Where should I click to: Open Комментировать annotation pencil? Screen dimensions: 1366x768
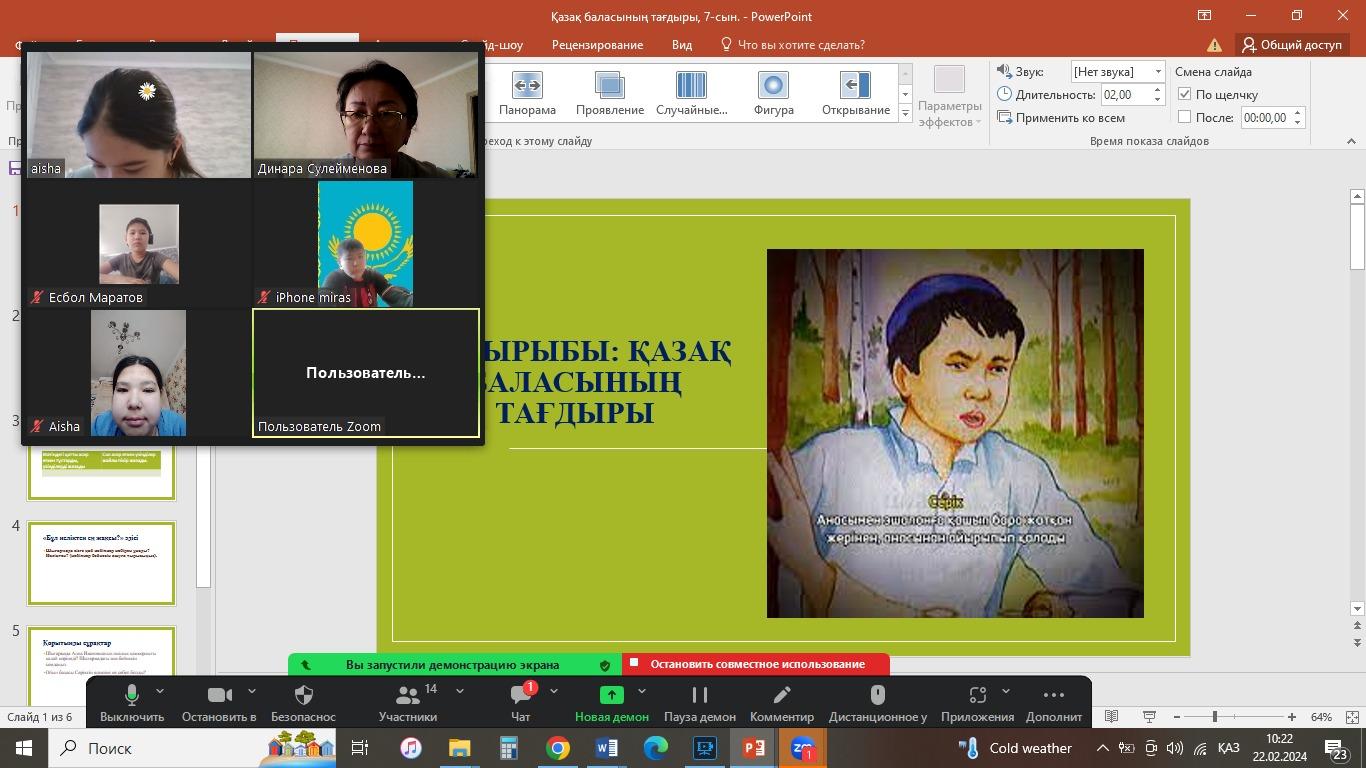point(782,704)
